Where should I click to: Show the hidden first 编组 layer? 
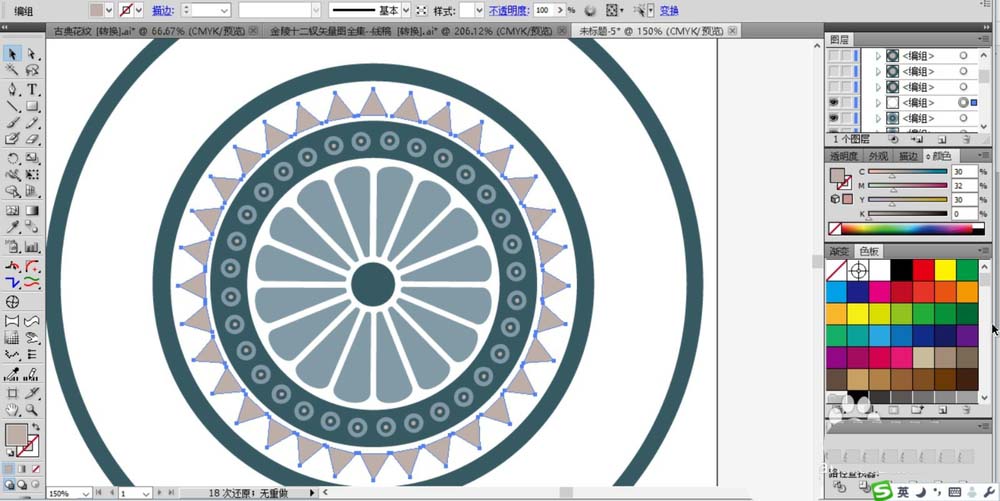(833, 56)
